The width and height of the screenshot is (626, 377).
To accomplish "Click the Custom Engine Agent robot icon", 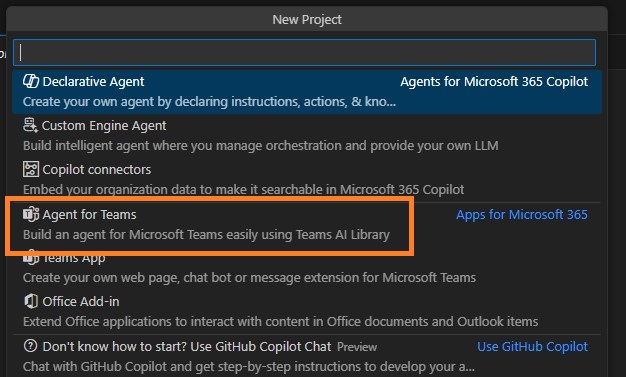I will [30, 125].
